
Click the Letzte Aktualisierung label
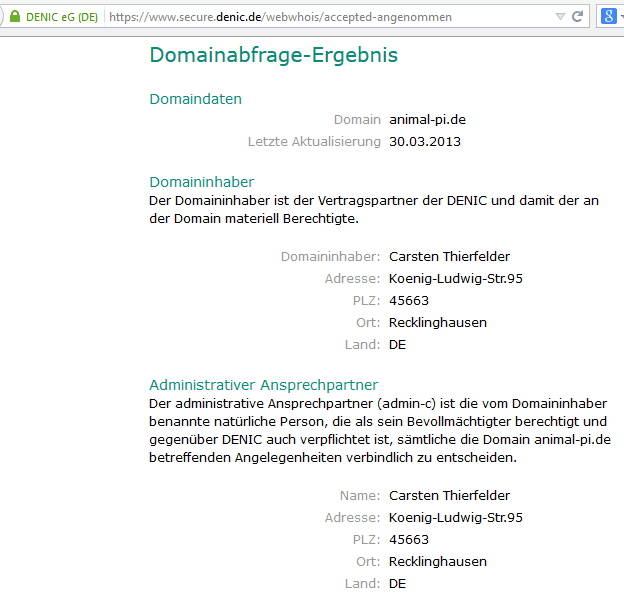(x=314, y=142)
